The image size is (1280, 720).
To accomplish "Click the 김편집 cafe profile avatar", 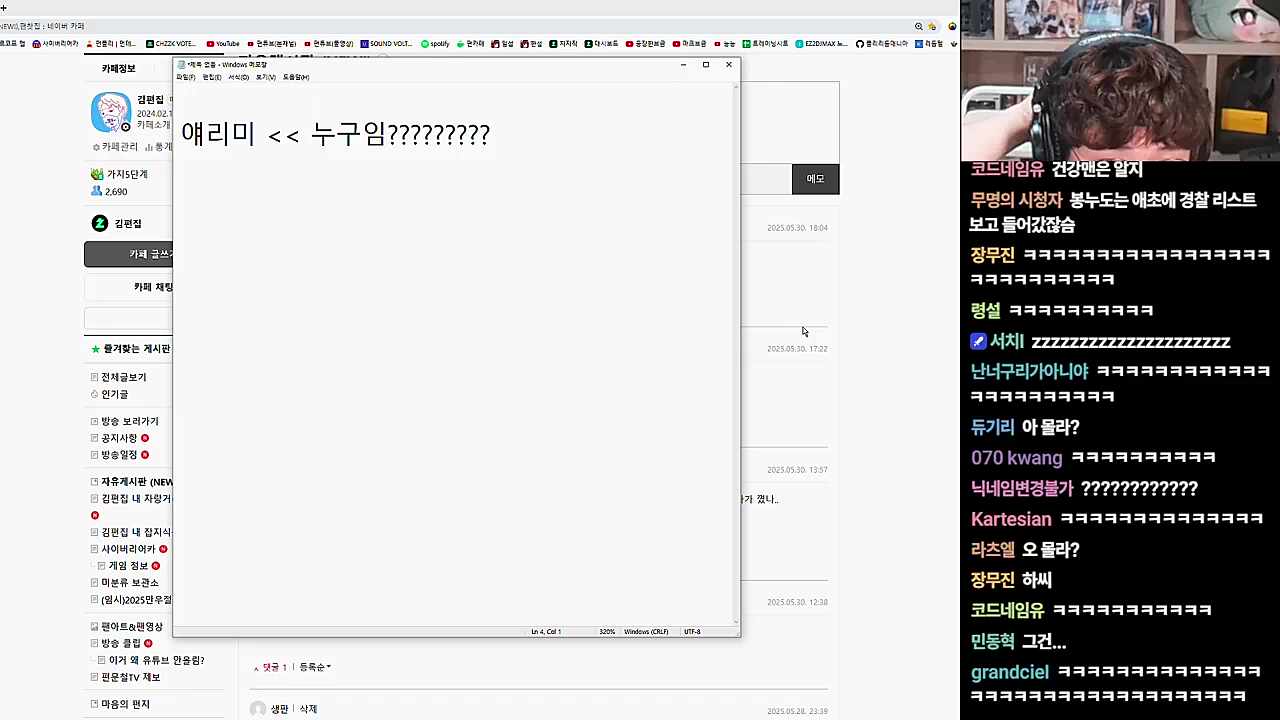I will point(111,112).
